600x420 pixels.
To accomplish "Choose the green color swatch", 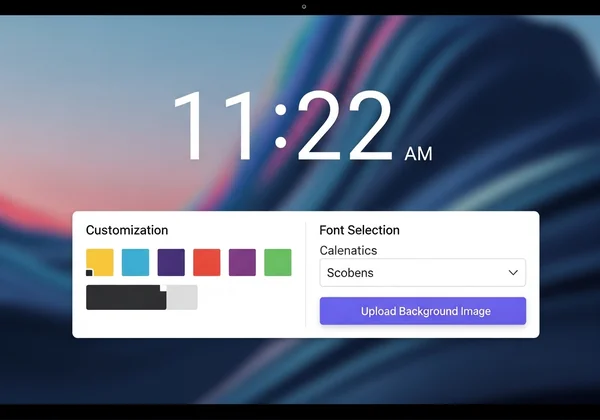I will click(278, 262).
